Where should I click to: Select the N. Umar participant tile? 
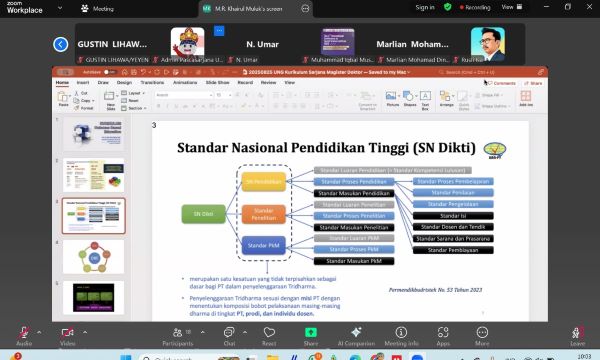pos(262,44)
